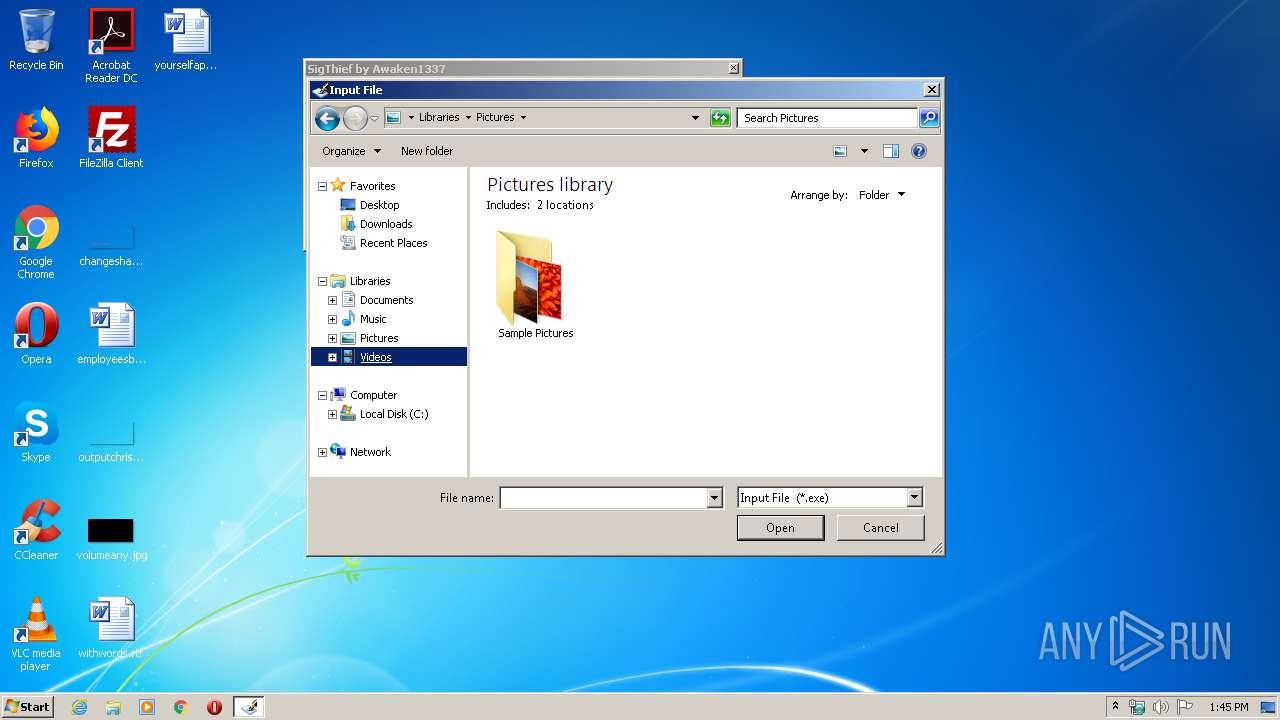
Task: Select Local Disk (C:)
Action: click(x=393, y=414)
